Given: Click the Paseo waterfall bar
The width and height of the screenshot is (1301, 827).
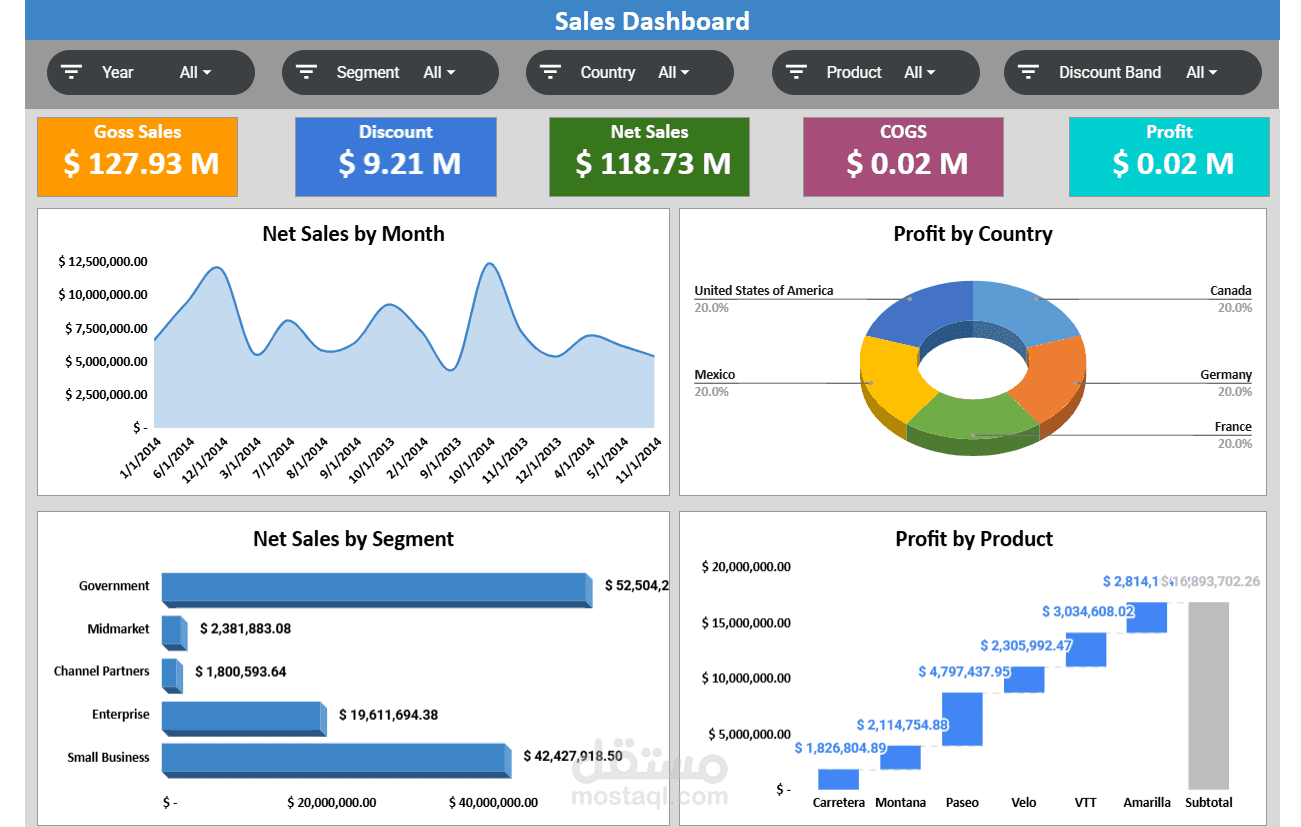Looking at the screenshot, I should click(x=962, y=718).
